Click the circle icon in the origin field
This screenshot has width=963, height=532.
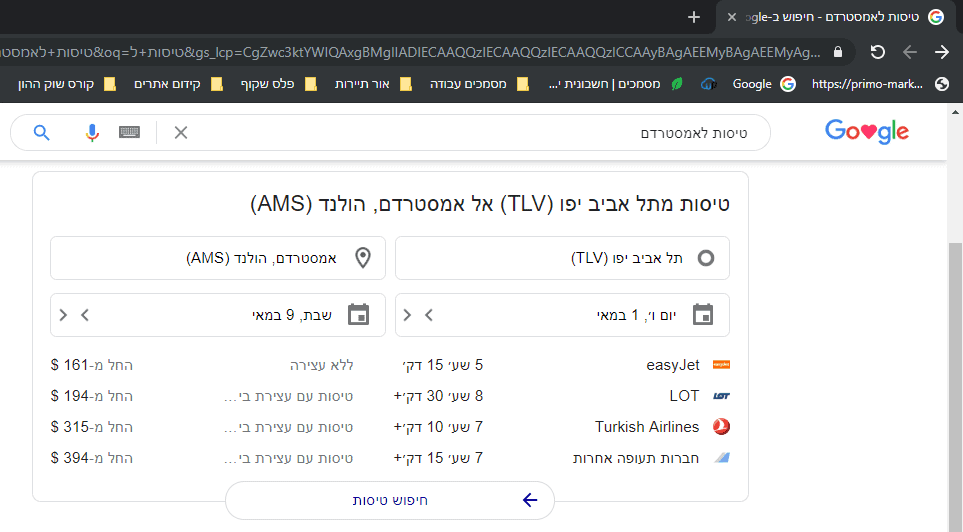coord(706,258)
